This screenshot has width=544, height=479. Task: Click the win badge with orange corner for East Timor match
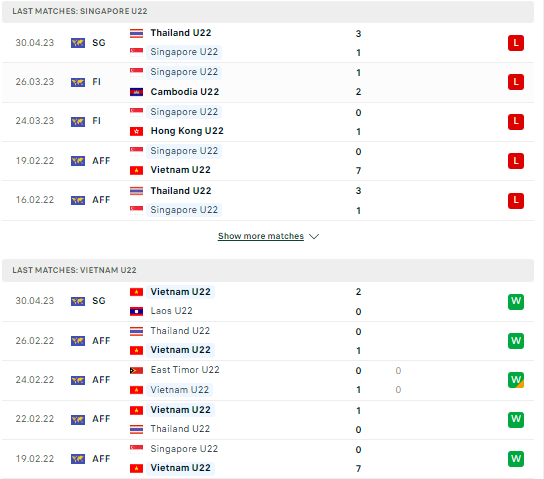516,380
